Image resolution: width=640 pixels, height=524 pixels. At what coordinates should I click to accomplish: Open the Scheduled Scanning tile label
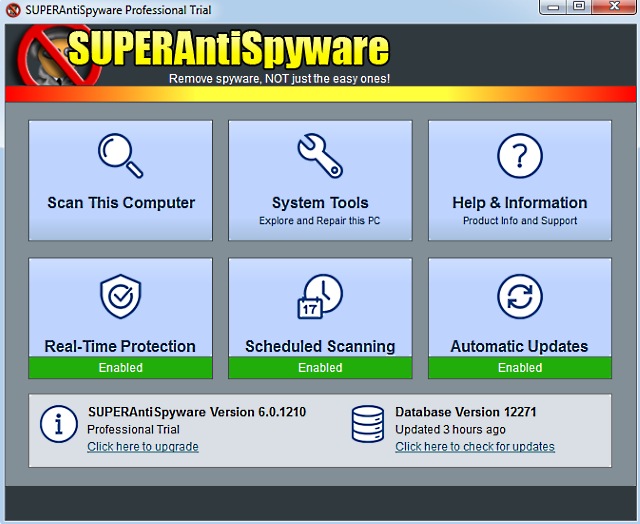click(320, 346)
